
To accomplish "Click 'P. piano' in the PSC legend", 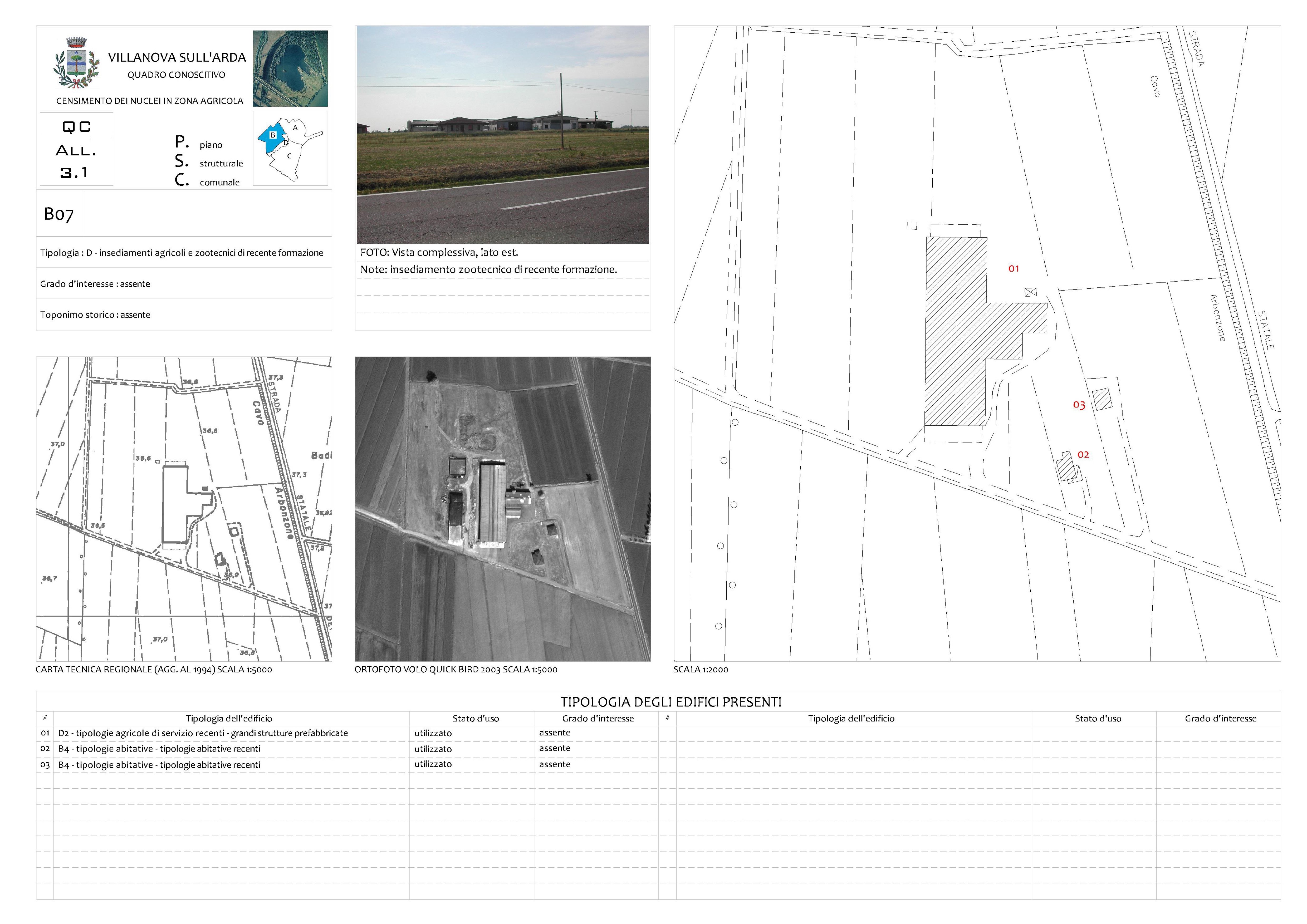I will (199, 142).
